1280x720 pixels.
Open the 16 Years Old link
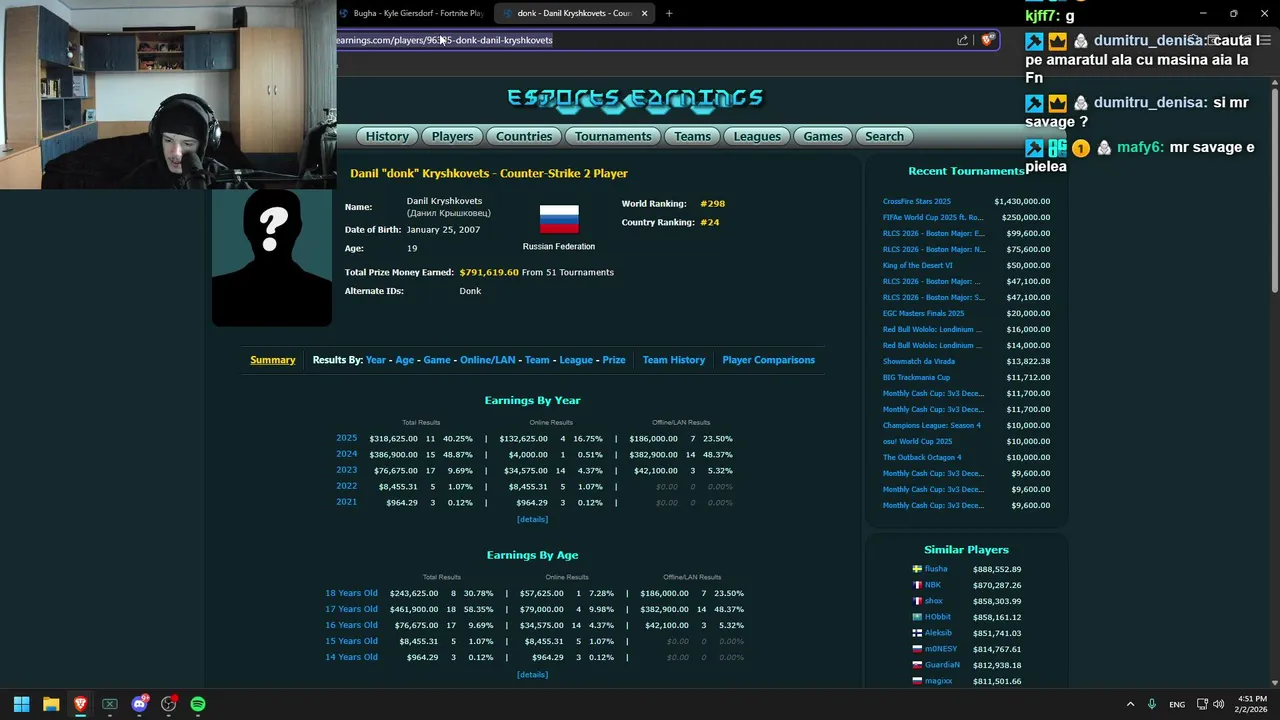tap(351, 625)
